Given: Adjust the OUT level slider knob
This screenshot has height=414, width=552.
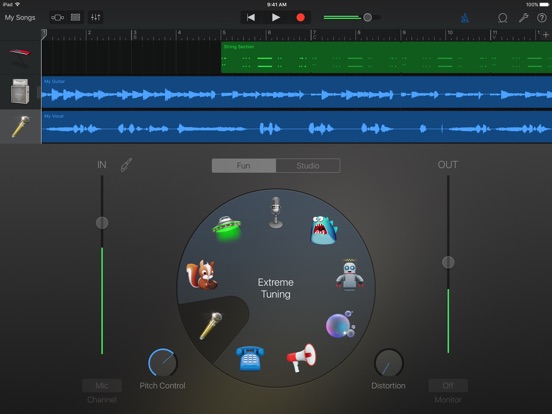Looking at the screenshot, I should click(448, 262).
